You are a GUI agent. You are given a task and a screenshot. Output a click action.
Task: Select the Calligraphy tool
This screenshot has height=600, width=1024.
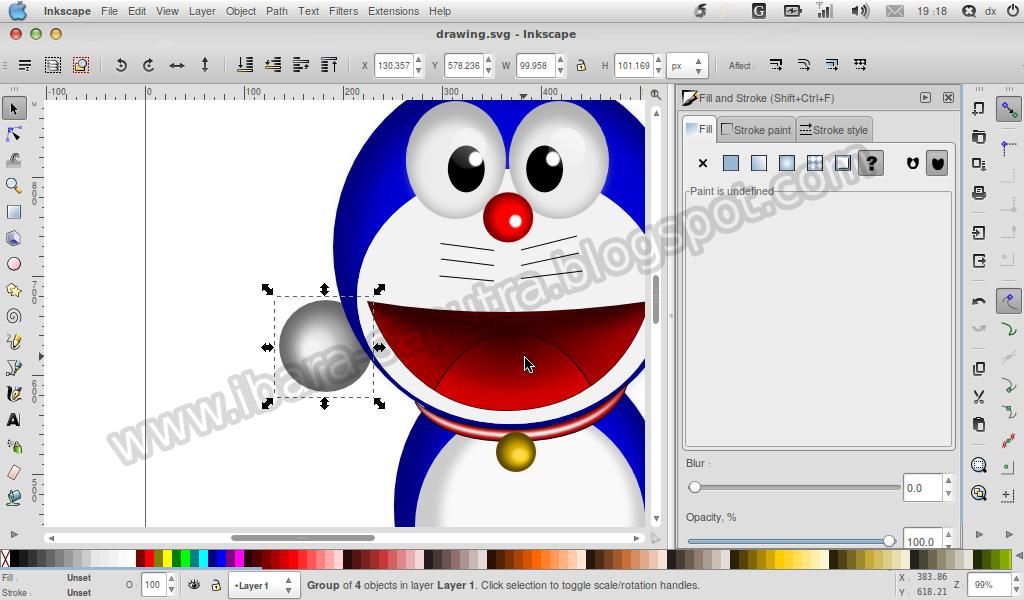point(14,394)
